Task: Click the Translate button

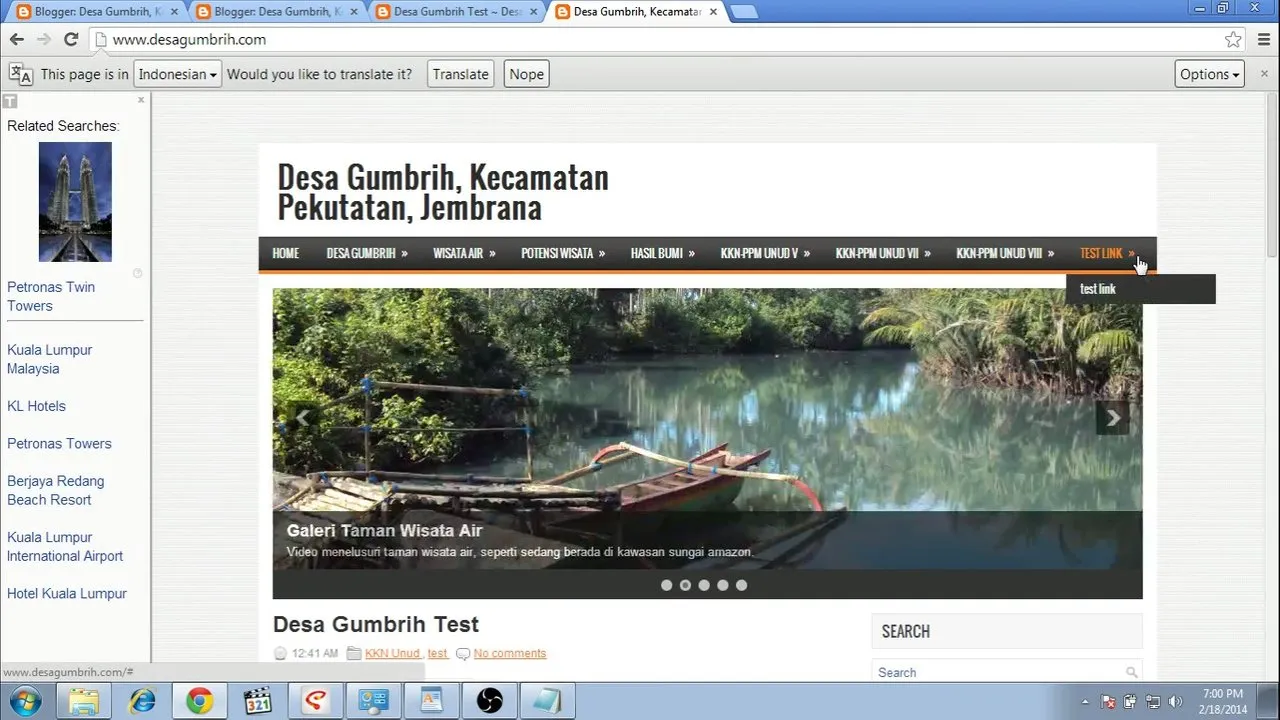Action: pos(461,74)
